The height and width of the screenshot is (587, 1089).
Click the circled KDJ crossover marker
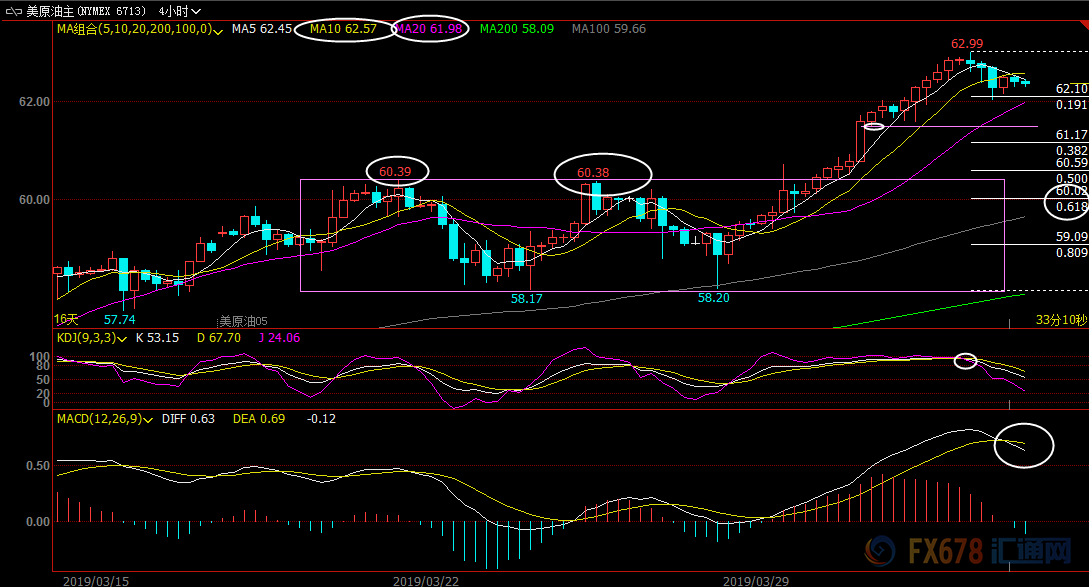pyautogui.click(x=965, y=360)
